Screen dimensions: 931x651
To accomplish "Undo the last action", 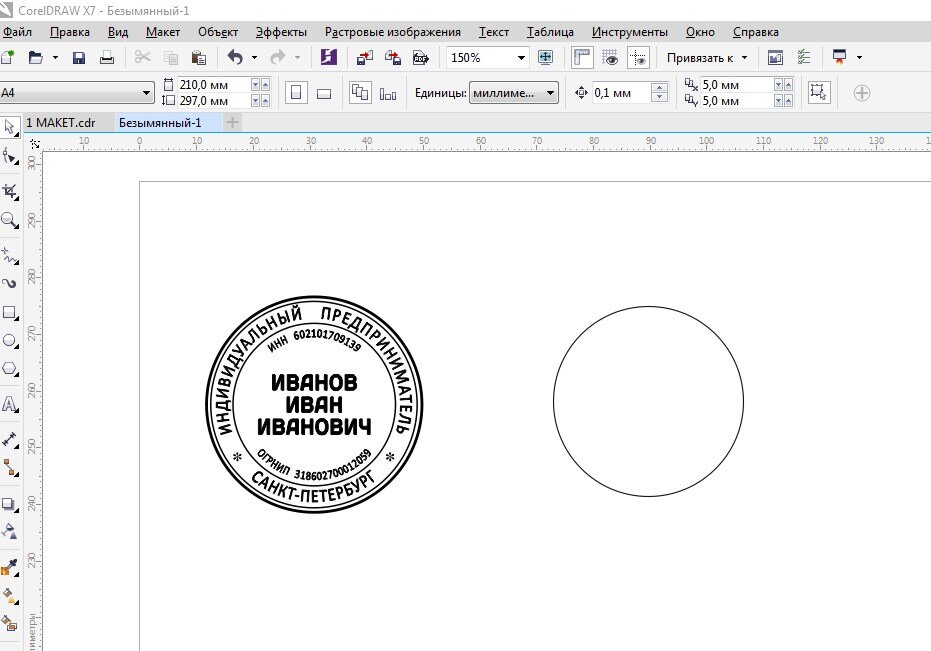I will [235, 58].
